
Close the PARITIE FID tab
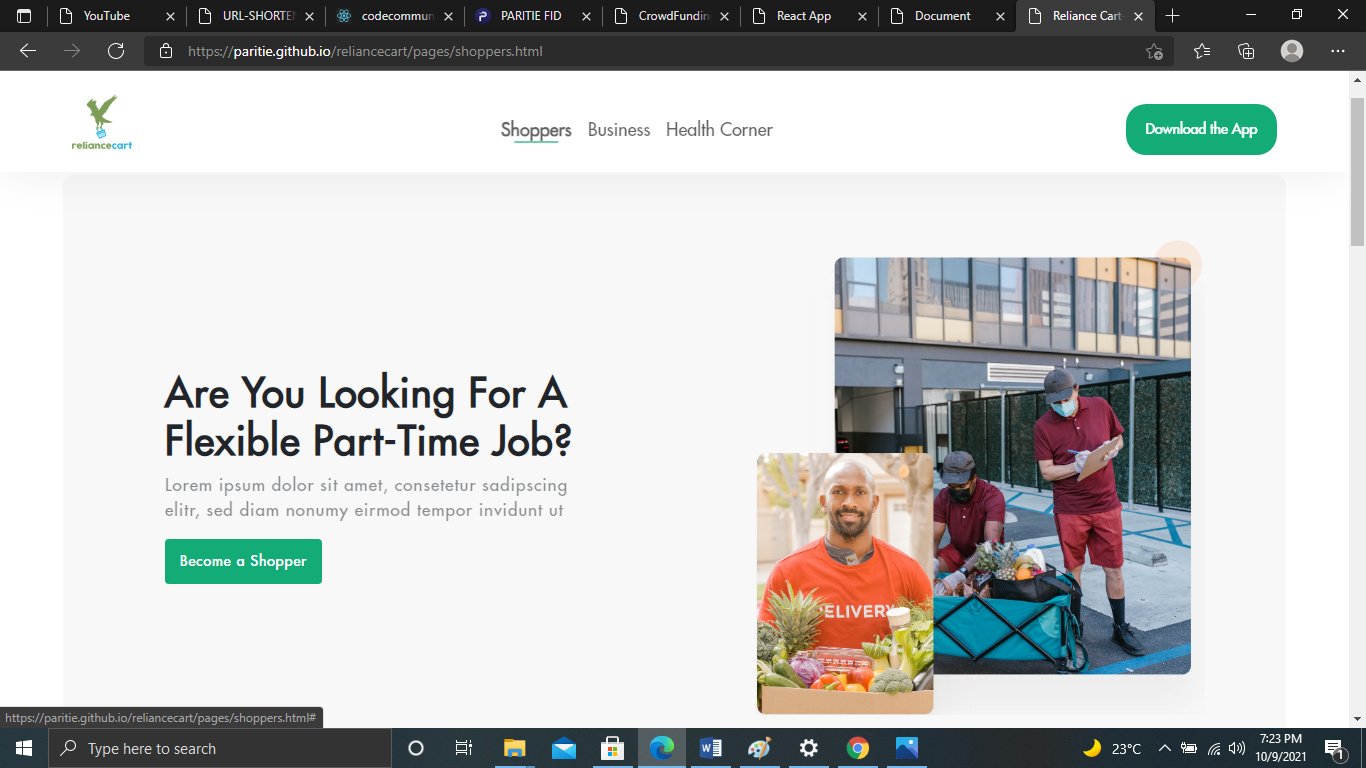(585, 16)
